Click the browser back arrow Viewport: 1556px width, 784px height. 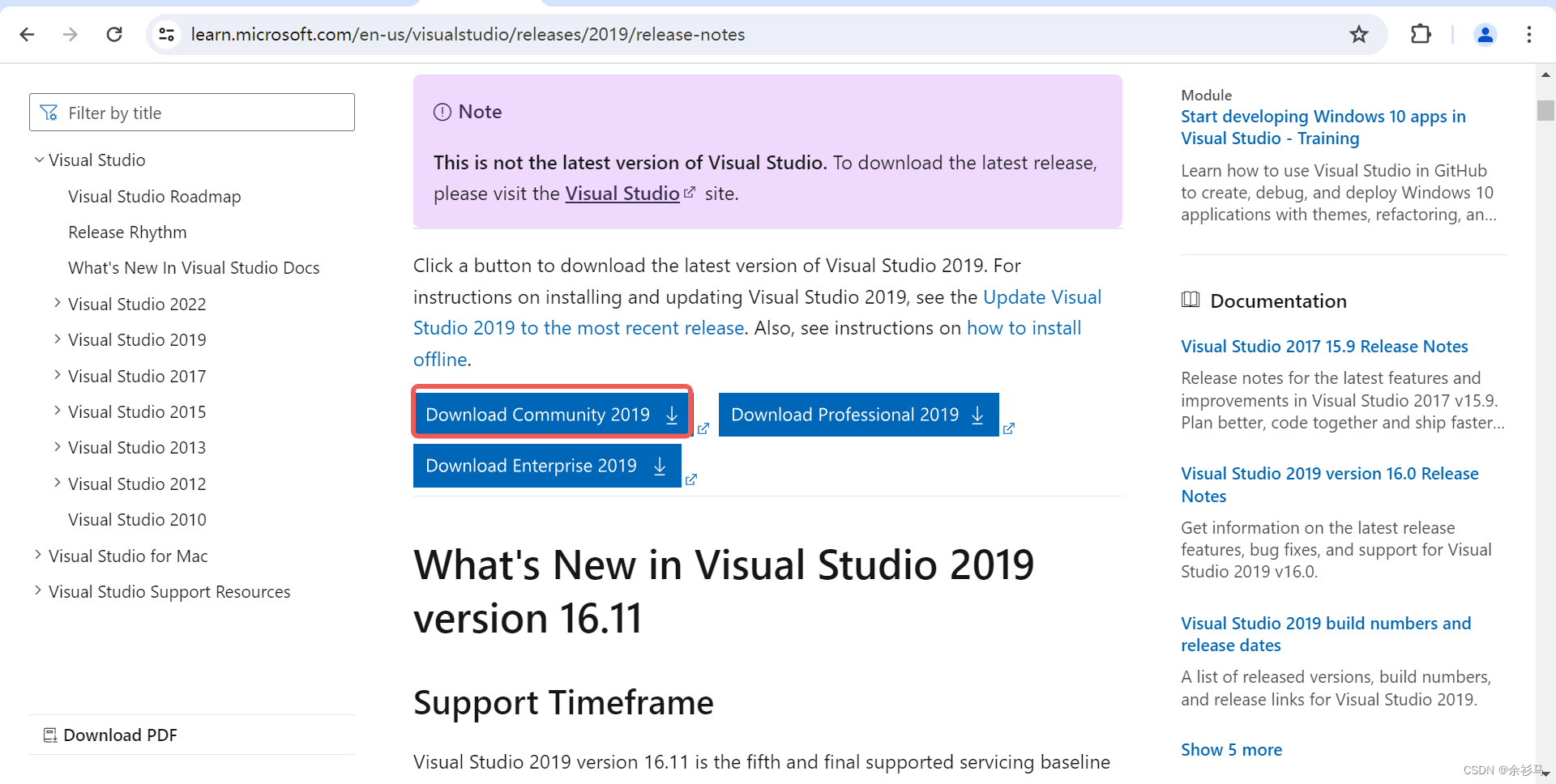[27, 34]
